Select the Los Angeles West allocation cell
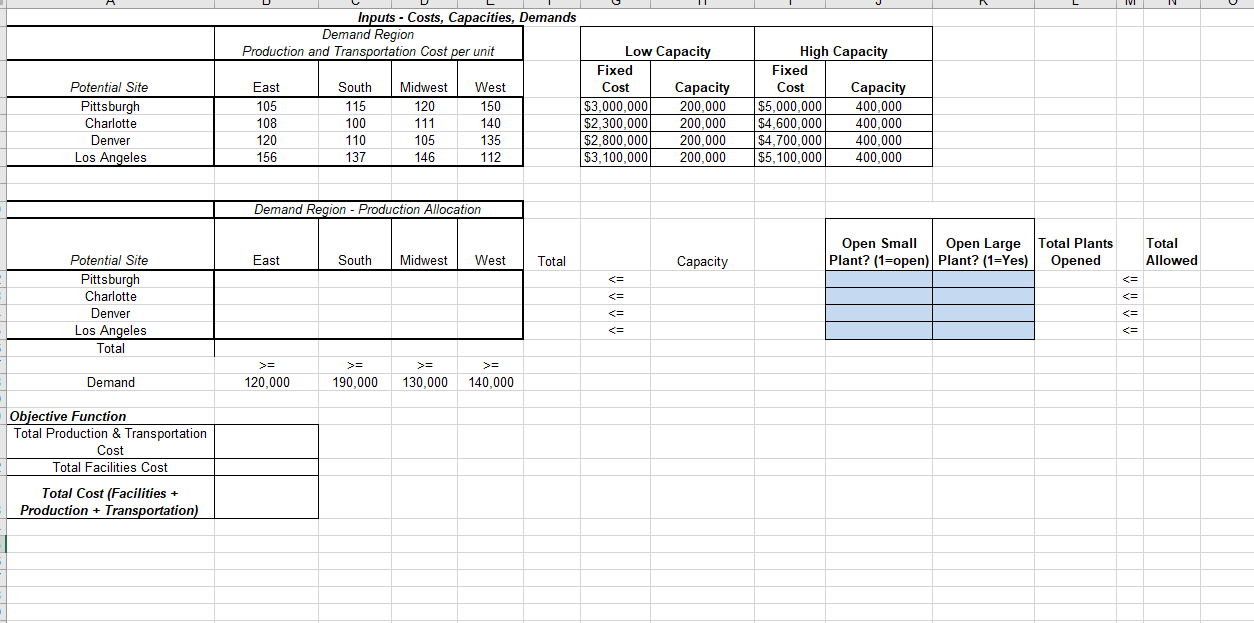Image resolution: width=1254 pixels, height=623 pixels. (490, 330)
